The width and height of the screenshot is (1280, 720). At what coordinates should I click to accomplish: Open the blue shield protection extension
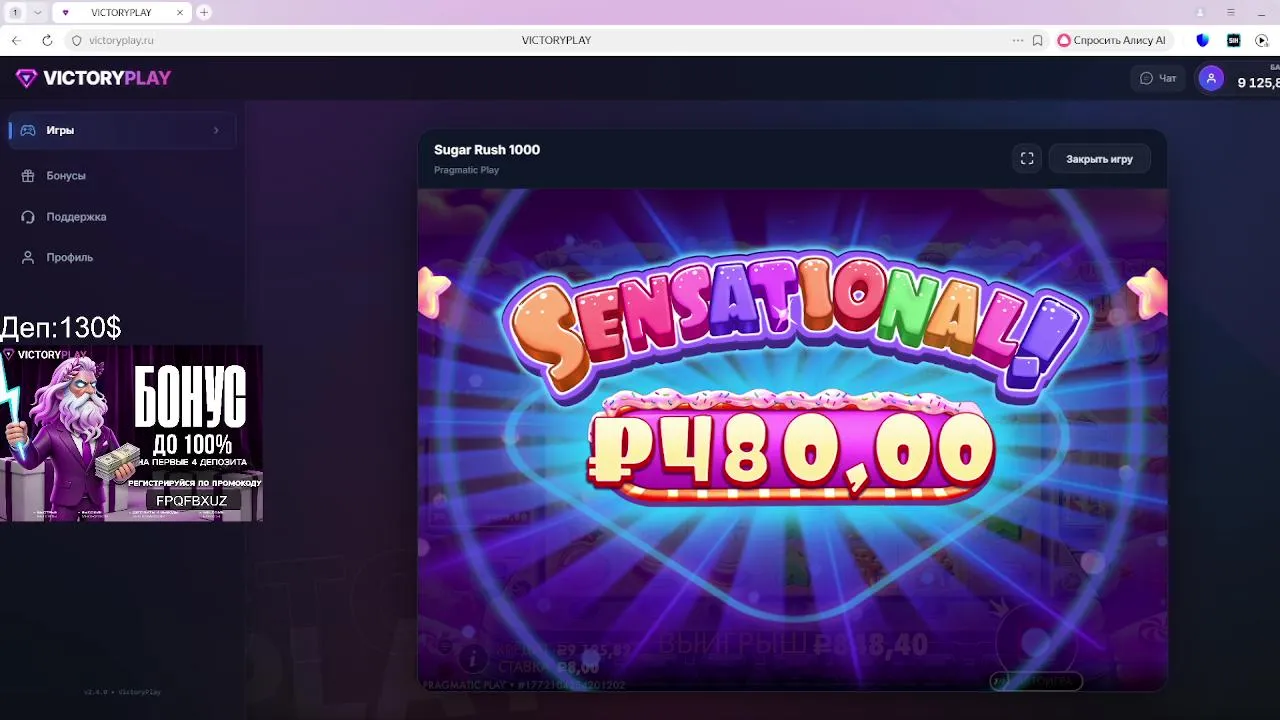click(1203, 41)
